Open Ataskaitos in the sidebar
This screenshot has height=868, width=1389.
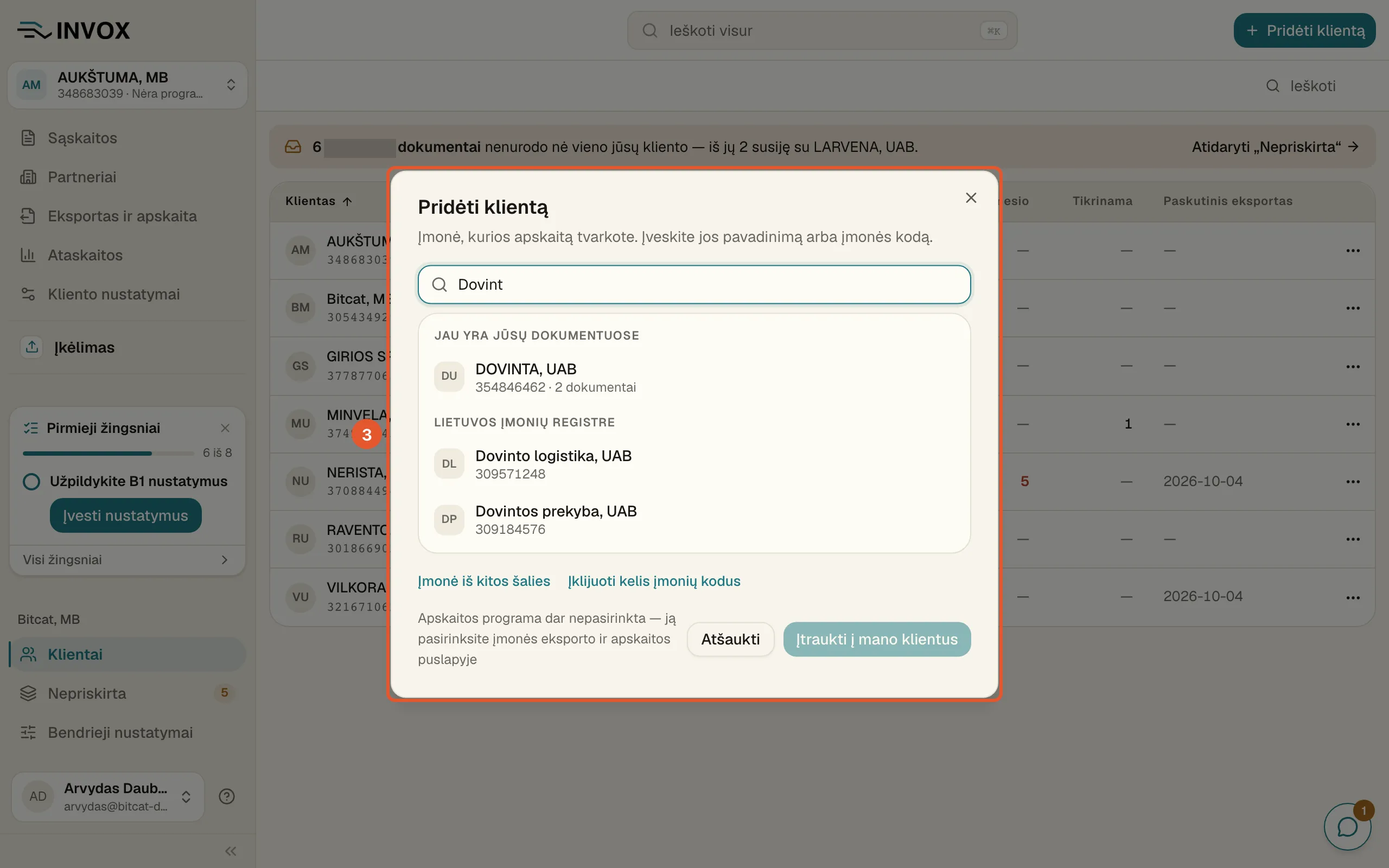128,256
